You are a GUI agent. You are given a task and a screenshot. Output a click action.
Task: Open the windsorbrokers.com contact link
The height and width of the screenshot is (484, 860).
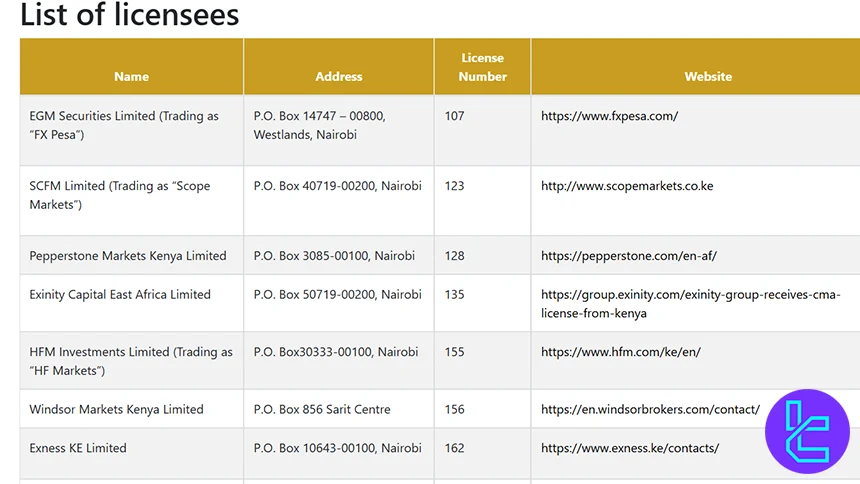[650, 410]
